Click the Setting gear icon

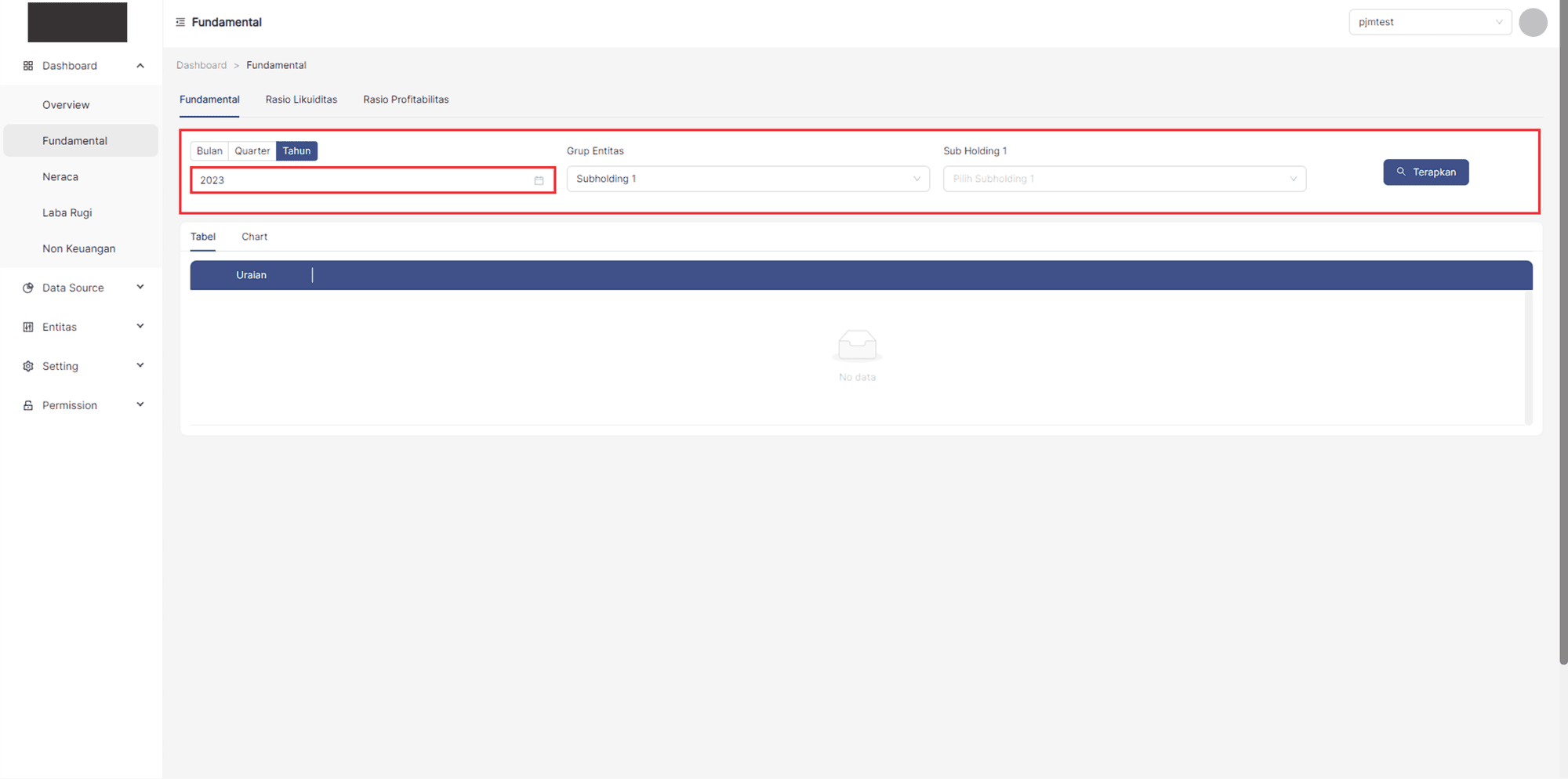click(x=28, y=366)
